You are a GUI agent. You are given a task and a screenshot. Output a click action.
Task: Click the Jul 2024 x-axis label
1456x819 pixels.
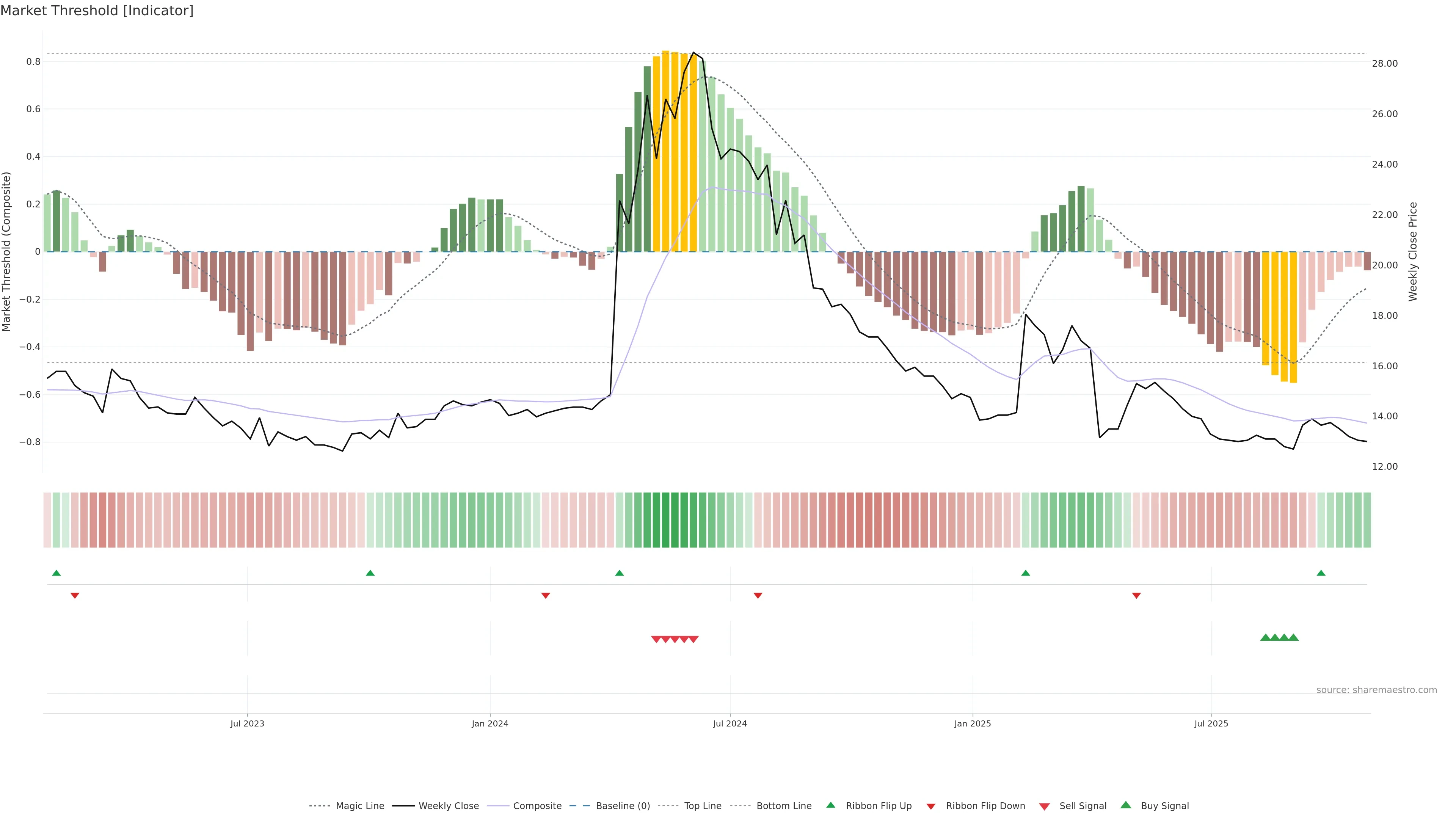(730, 723)
